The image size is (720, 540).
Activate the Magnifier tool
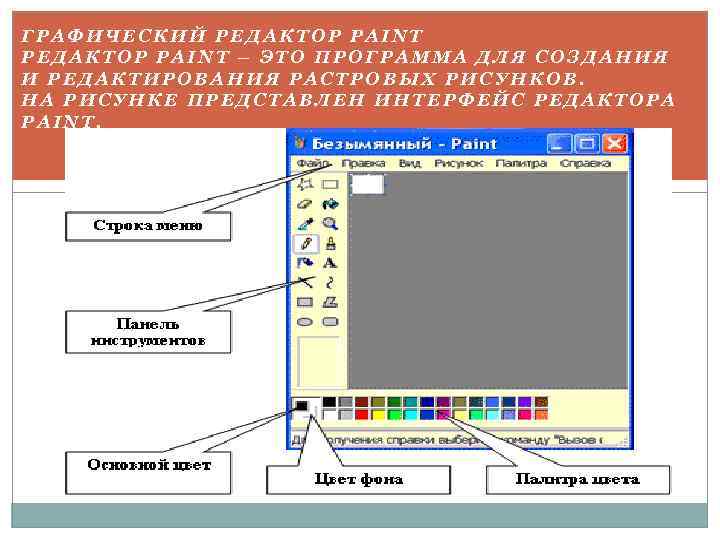click(x=330, y=224)
